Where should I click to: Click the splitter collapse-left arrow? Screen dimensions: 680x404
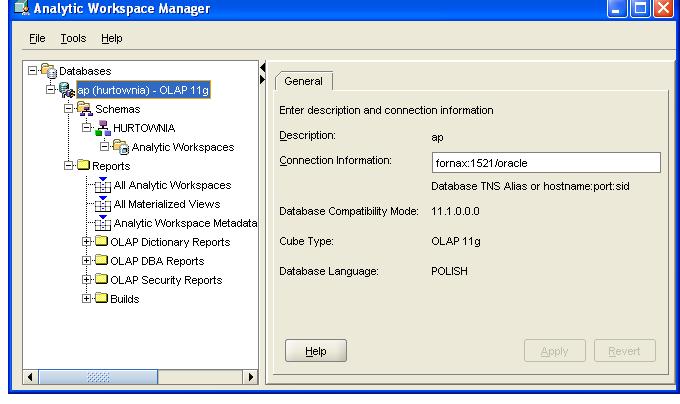click(x=262, y=67)
